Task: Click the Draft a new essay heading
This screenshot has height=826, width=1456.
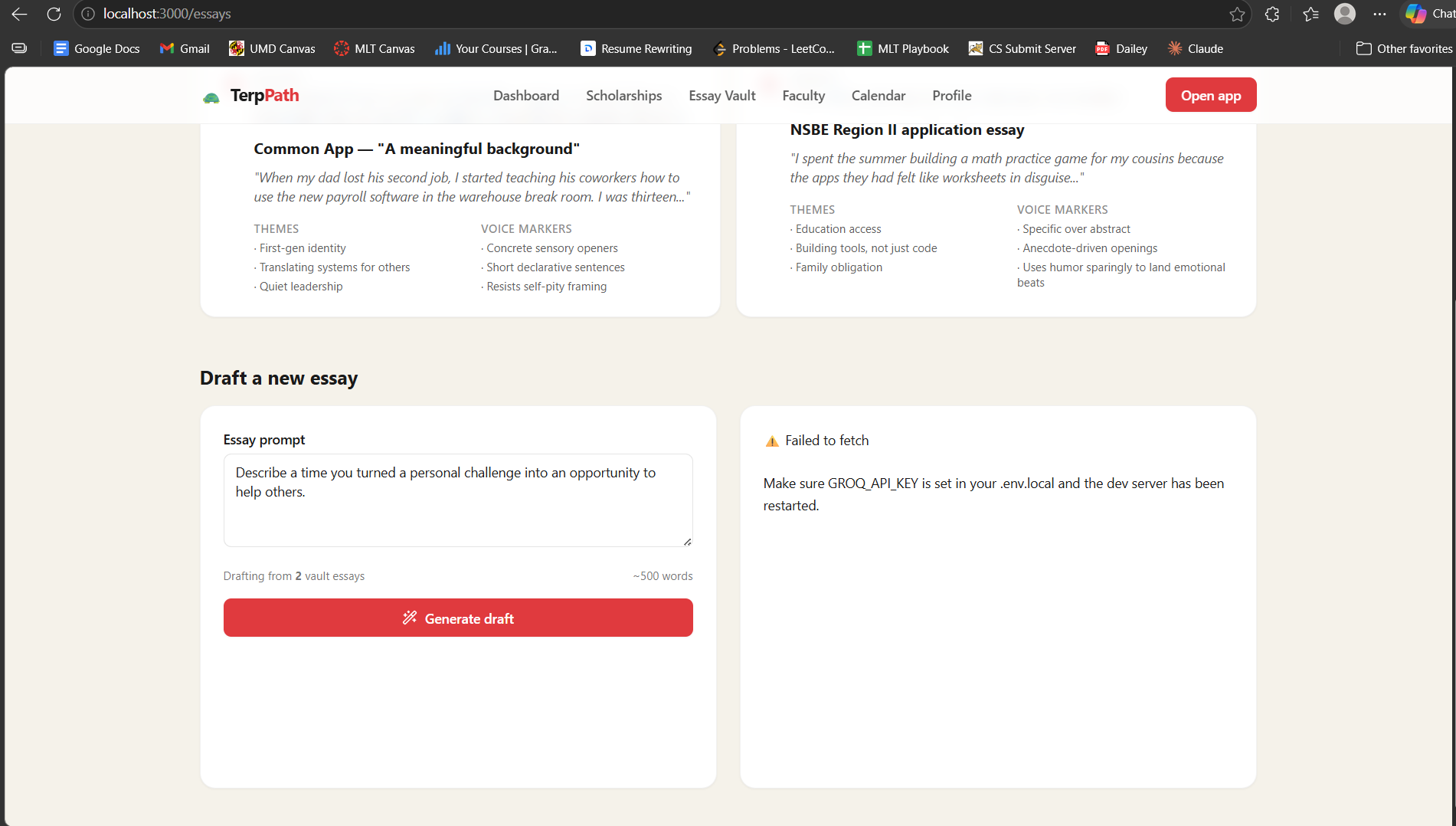Action: (x=279, y=379)
